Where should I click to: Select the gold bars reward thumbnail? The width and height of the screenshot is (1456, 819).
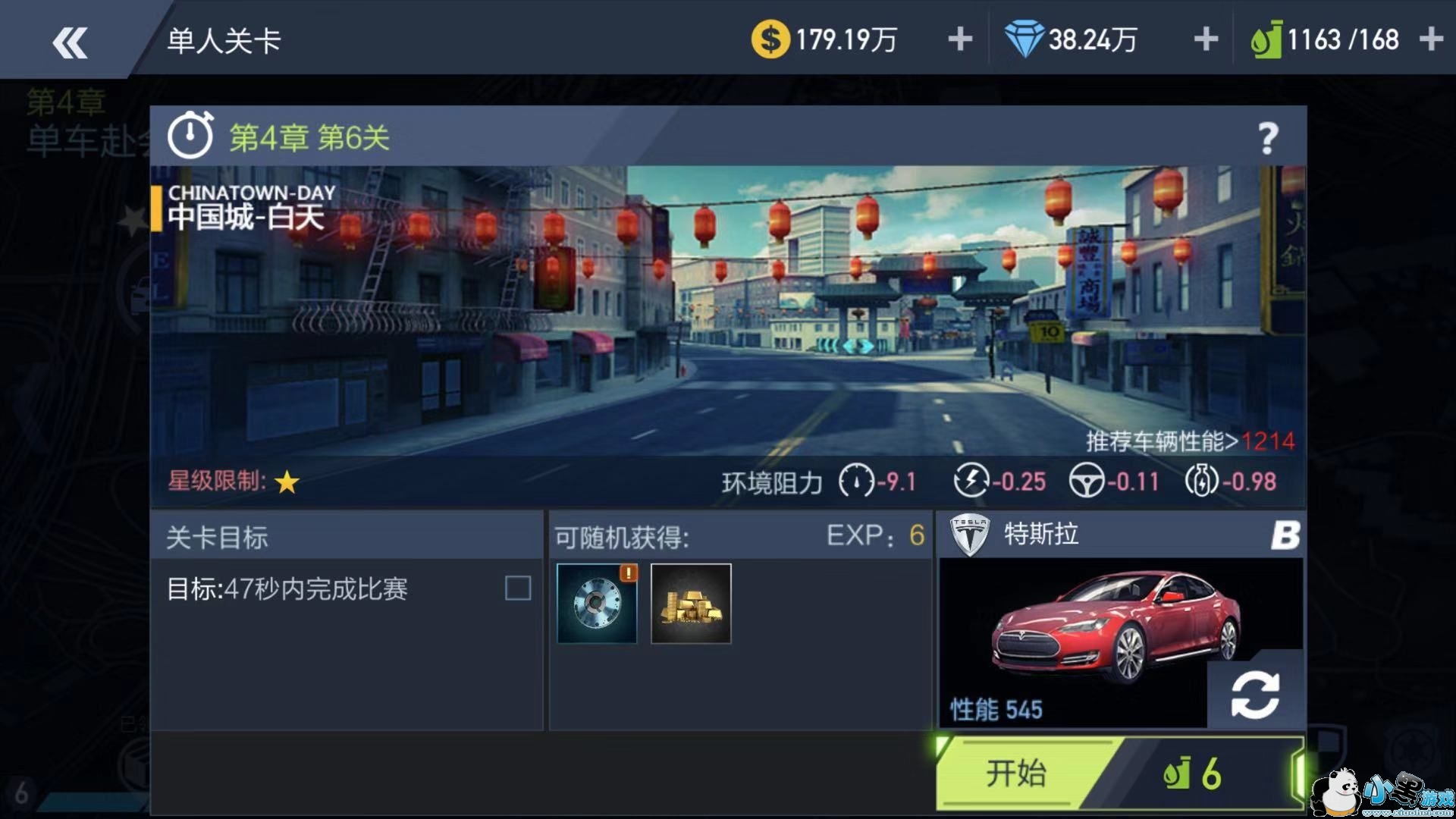pyautogui.click(x=691, y=604)
